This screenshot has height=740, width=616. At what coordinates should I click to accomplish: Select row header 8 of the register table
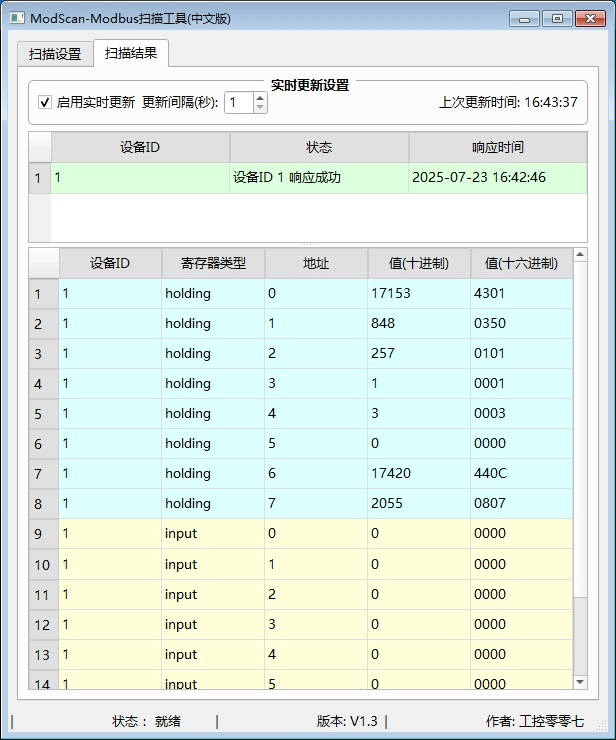click(44, 504)
